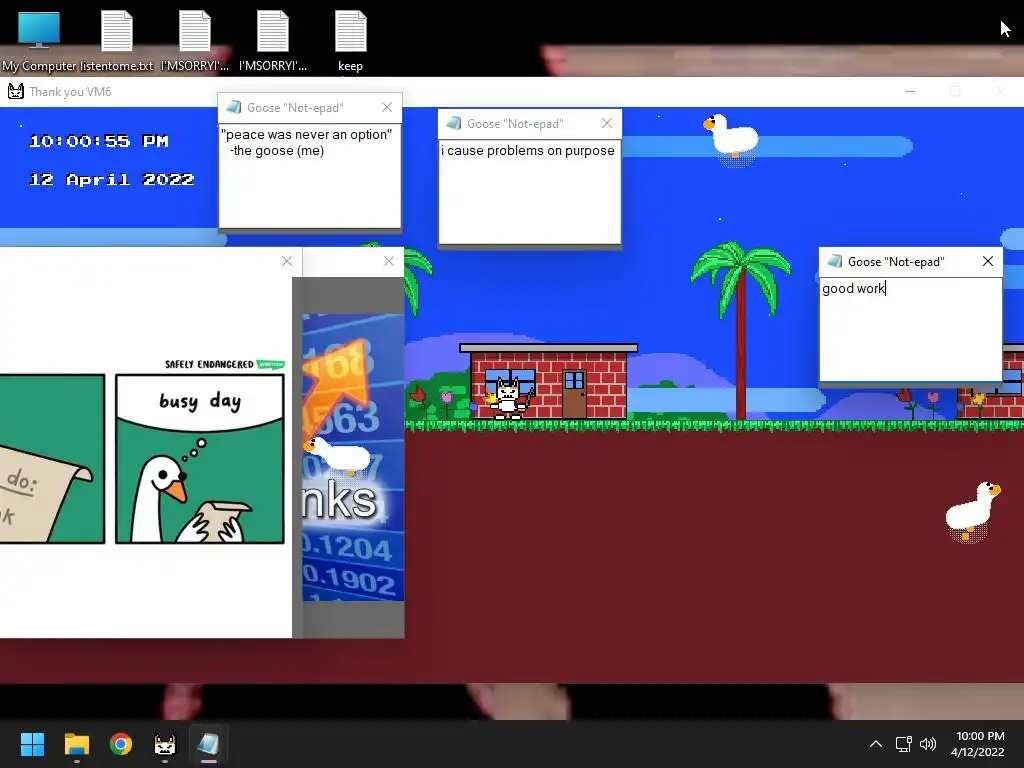Click text area of "peace was never an option" note

(x=310, y=176)
